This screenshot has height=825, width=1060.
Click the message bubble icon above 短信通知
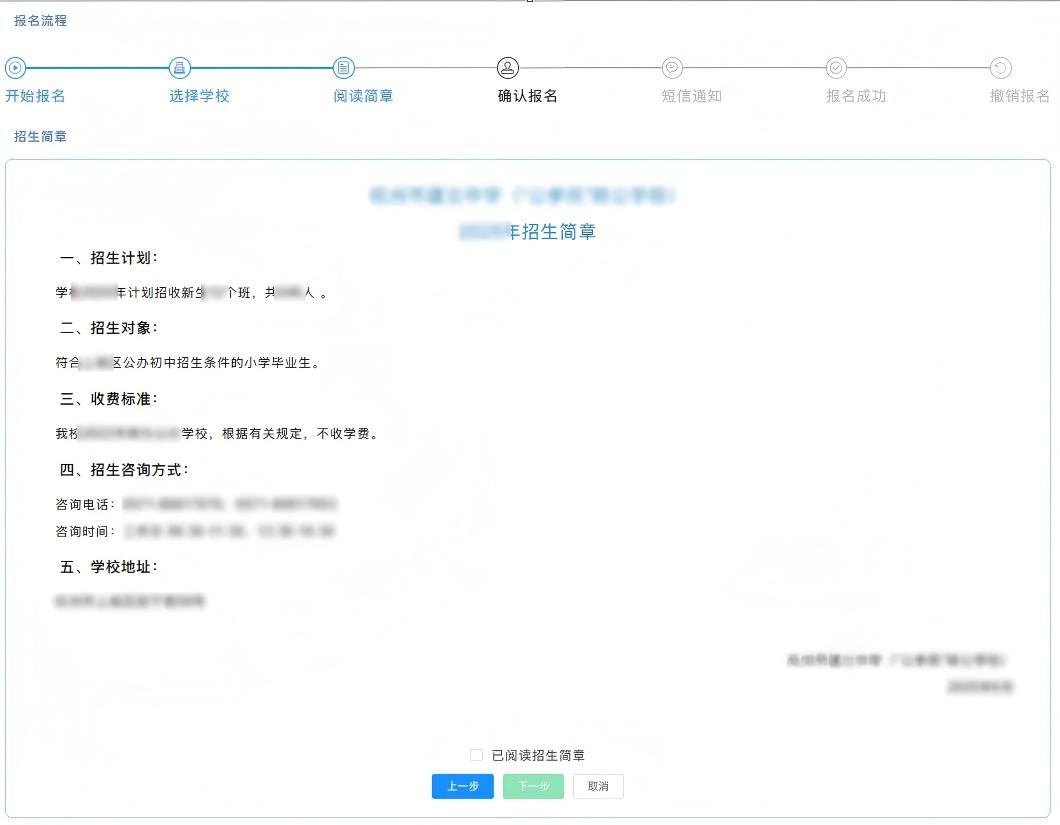tap(672, 68)
